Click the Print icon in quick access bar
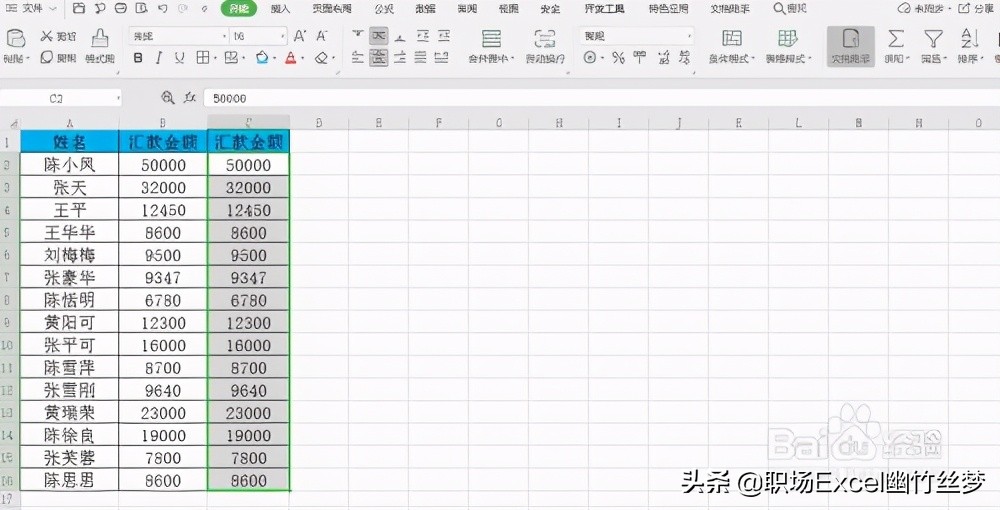1000x510 pixels. [x=121, y=8]
